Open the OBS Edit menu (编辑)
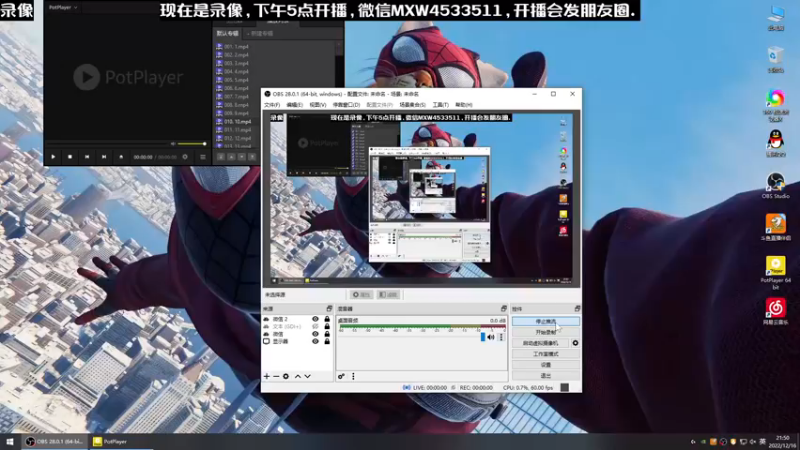Viewport: 800px width, 450px height. (294, 105)
